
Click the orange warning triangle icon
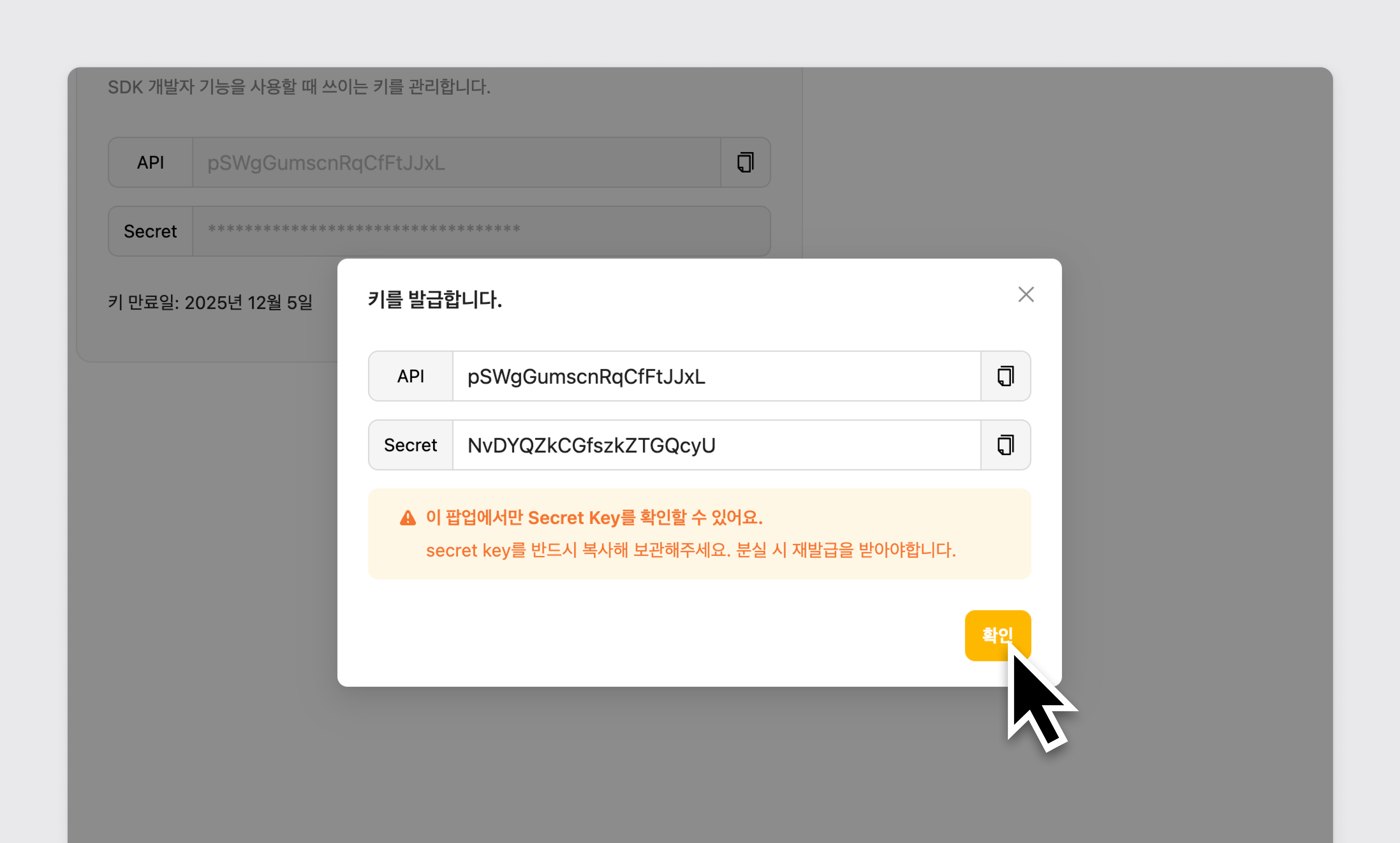408,518
